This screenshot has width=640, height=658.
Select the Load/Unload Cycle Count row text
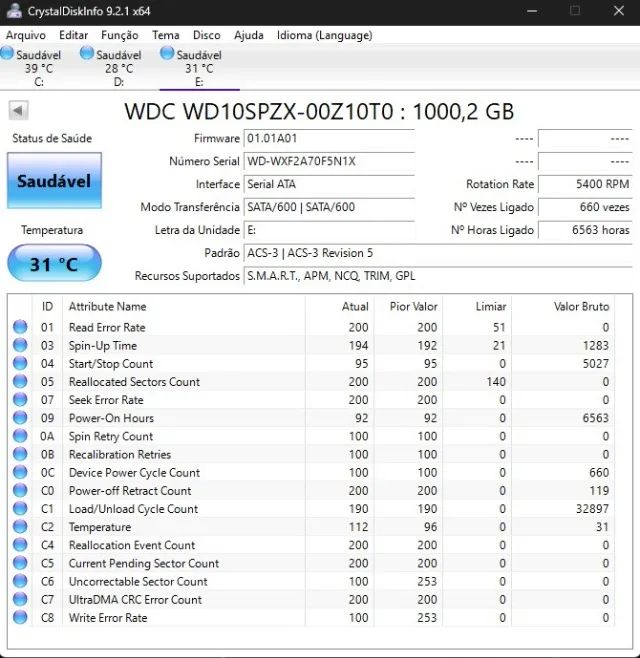(133, 509)
